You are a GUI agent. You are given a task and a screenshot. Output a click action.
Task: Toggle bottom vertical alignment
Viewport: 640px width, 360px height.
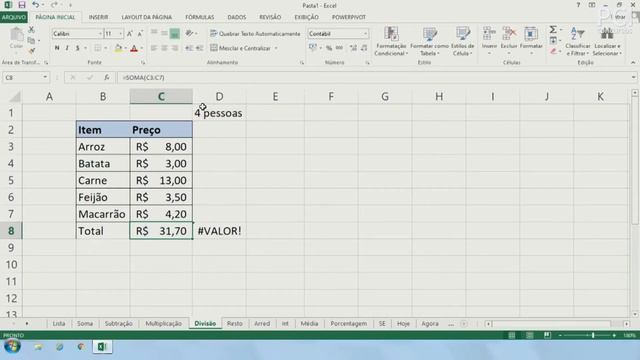click(175, 33)
